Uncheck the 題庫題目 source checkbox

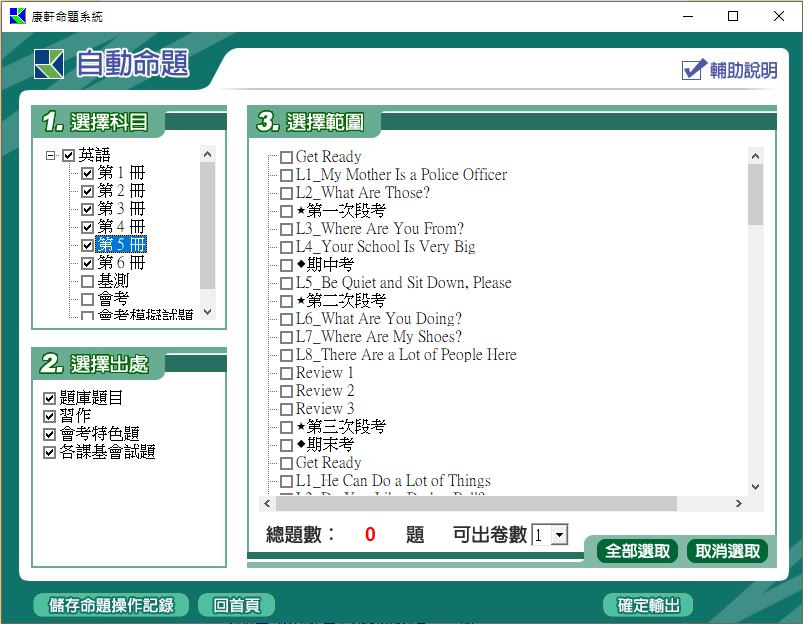[50, 398]
